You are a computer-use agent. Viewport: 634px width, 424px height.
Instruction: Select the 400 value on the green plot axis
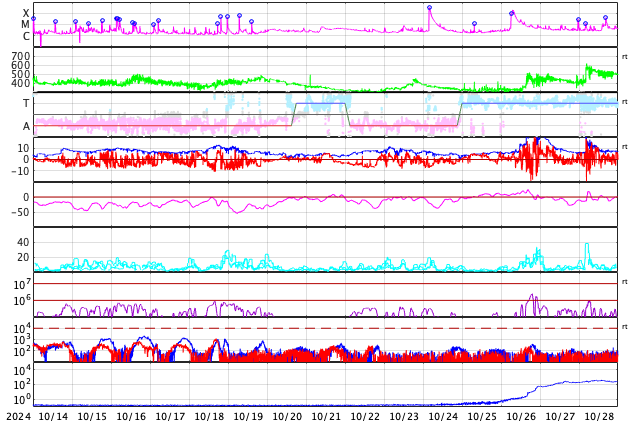point(21,83)
